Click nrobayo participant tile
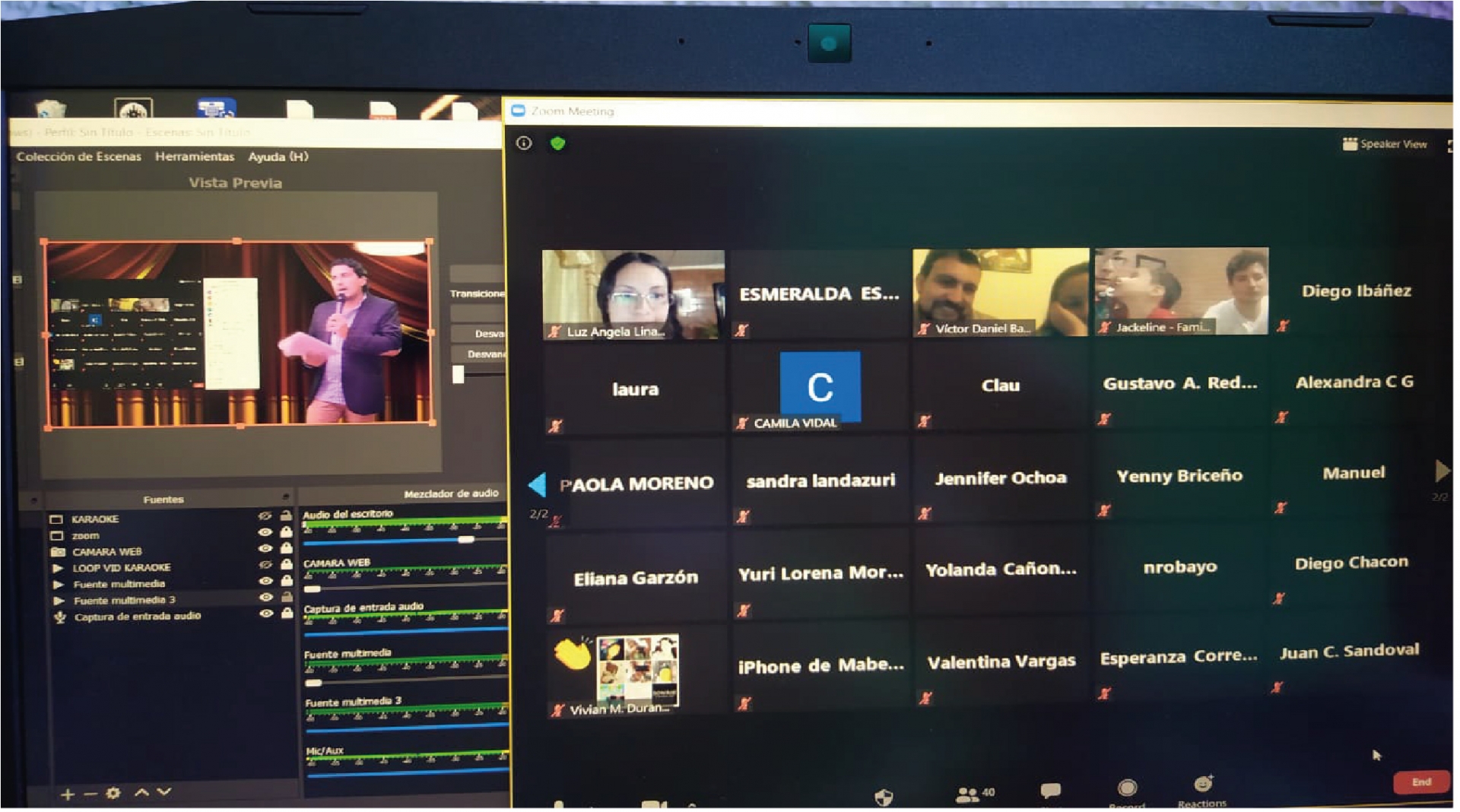The height and width of the screenshot is (812, 1460). pos(1180,567)
